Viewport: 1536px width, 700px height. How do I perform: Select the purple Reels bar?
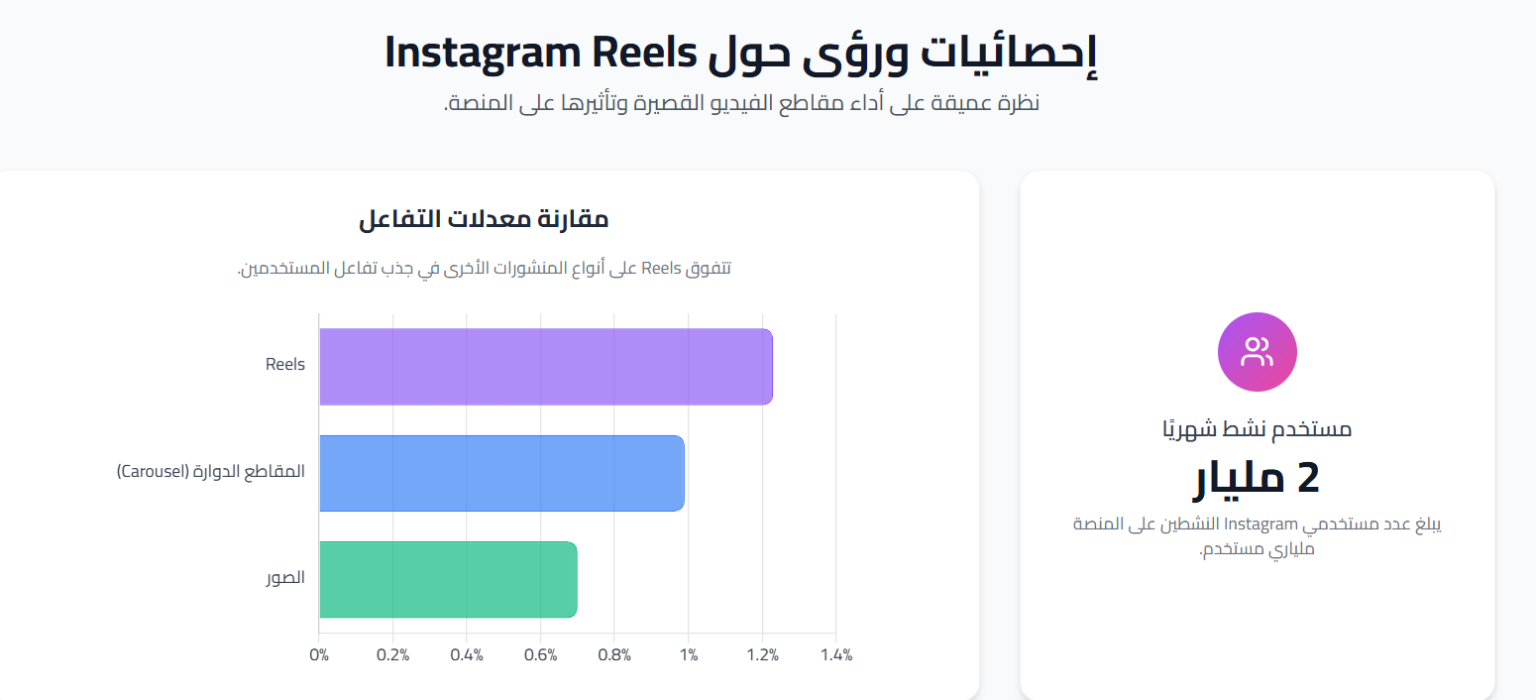[x=546, y=367]
